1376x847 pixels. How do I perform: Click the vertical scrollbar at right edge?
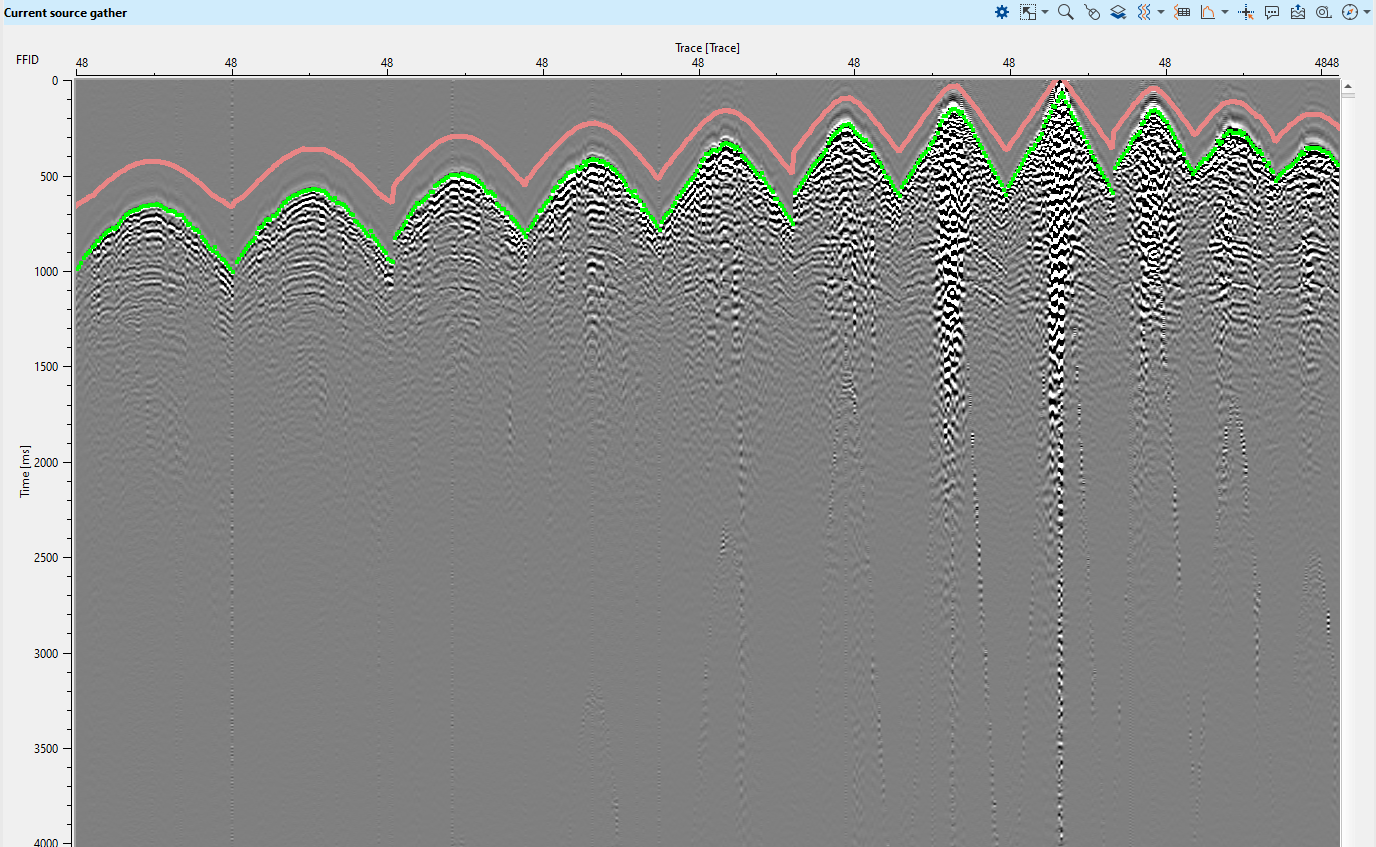[1348, 400]
